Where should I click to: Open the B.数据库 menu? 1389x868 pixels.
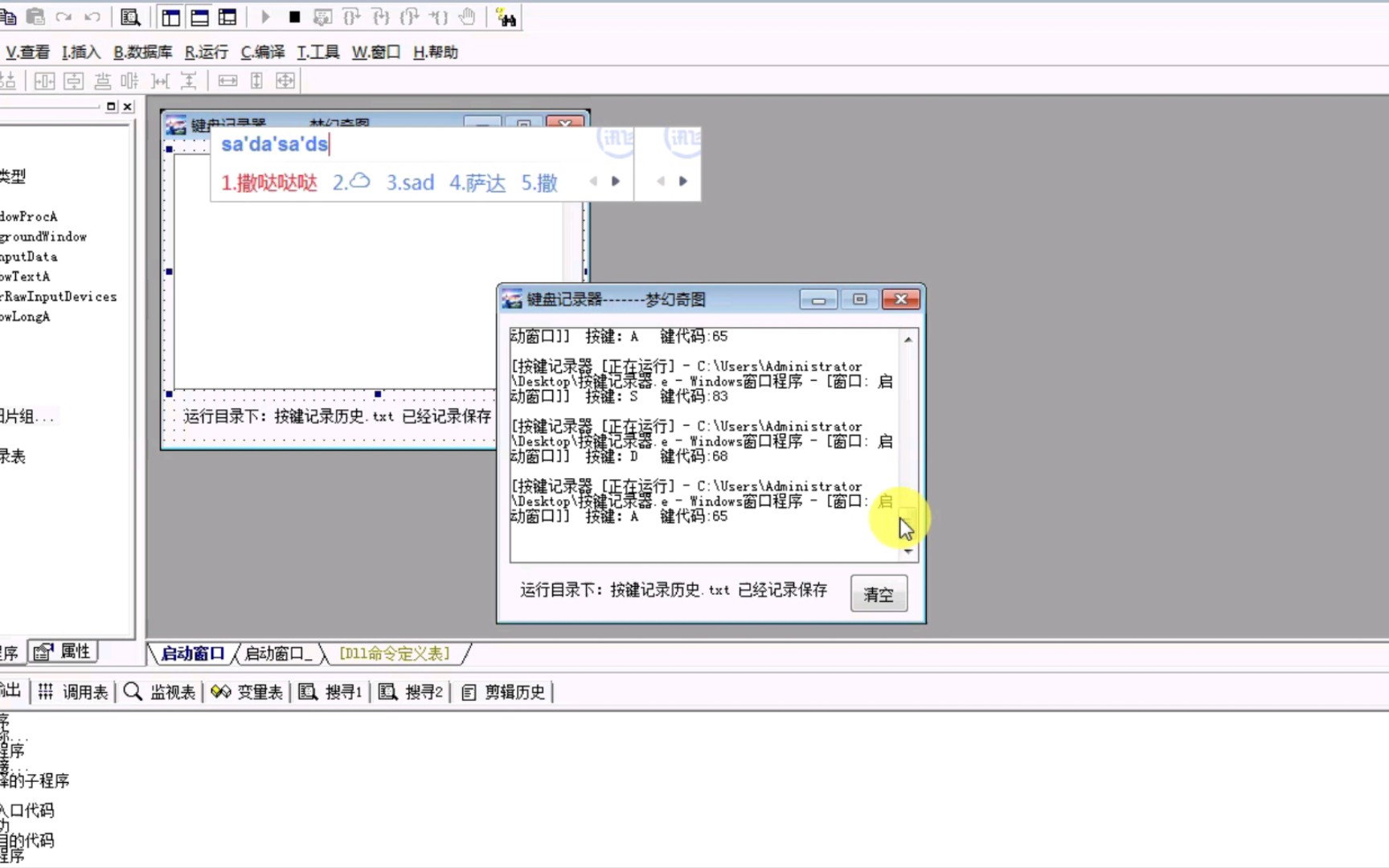143,52
